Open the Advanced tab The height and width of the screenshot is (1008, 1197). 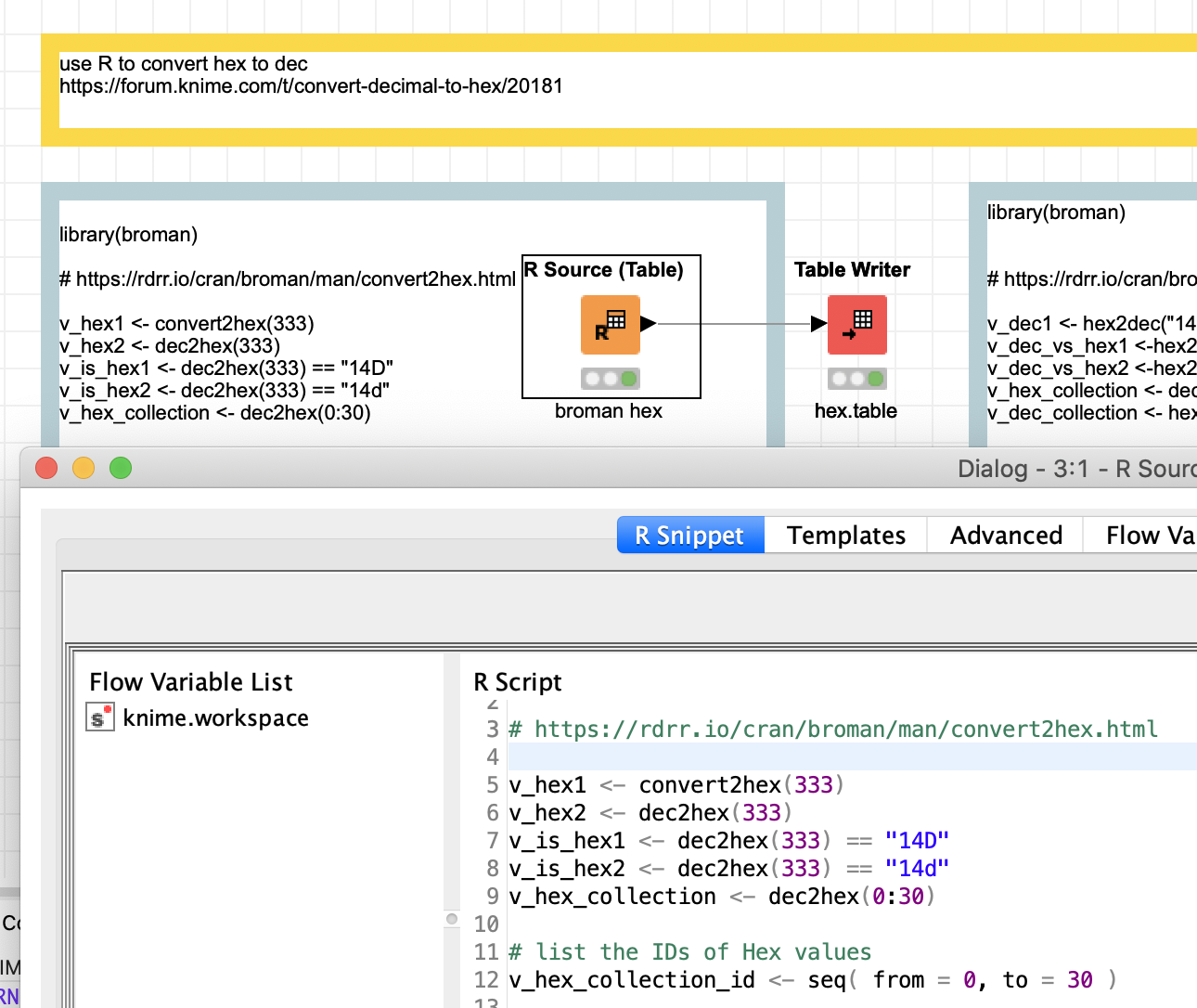coord(1006,535)
